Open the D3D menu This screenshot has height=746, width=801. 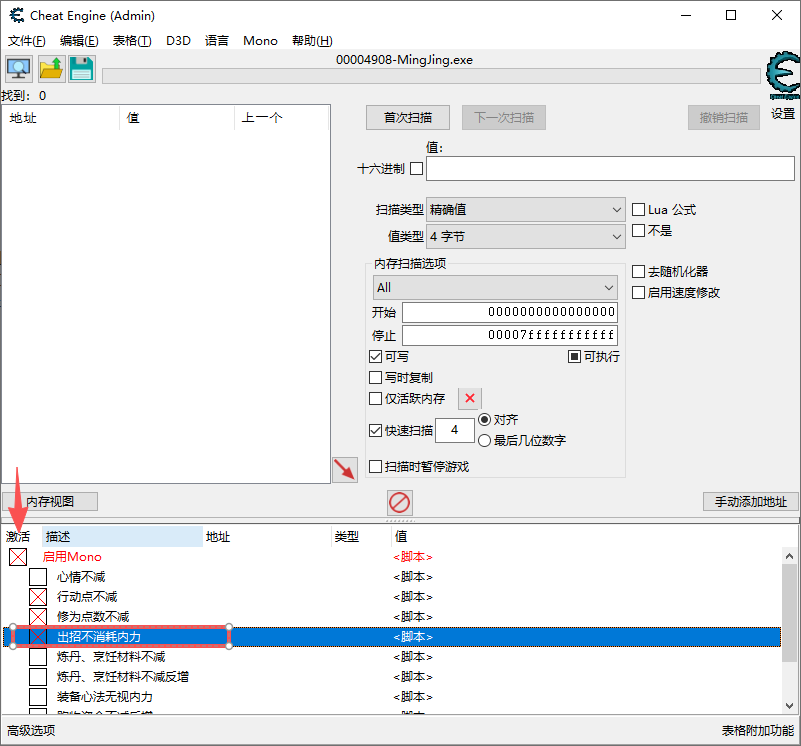(178, 40)
